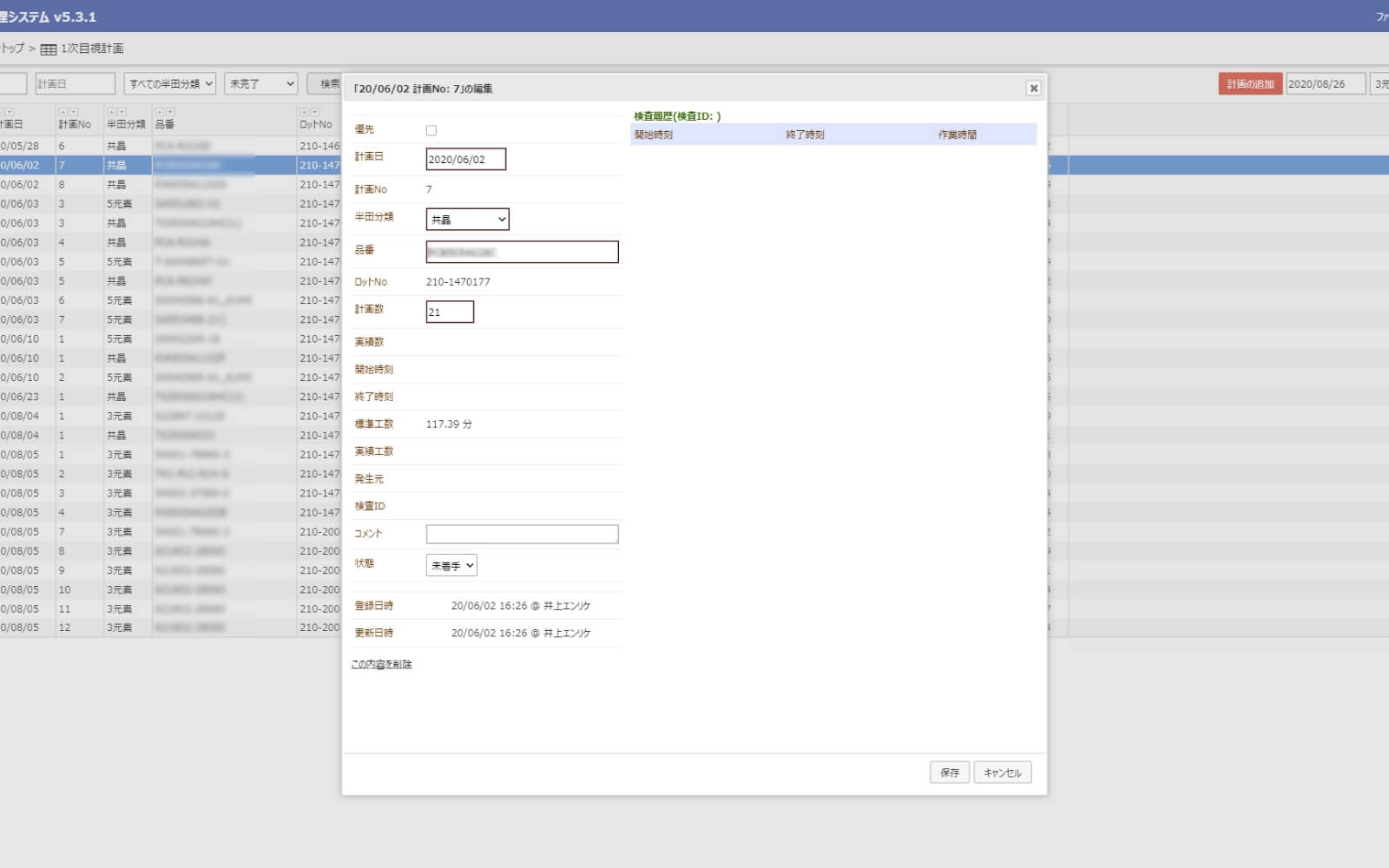Click ロットNo value 210-1470177 in dialog
Screen dimensions: 1389x868
pyautogui.click(x=458, y=282)
